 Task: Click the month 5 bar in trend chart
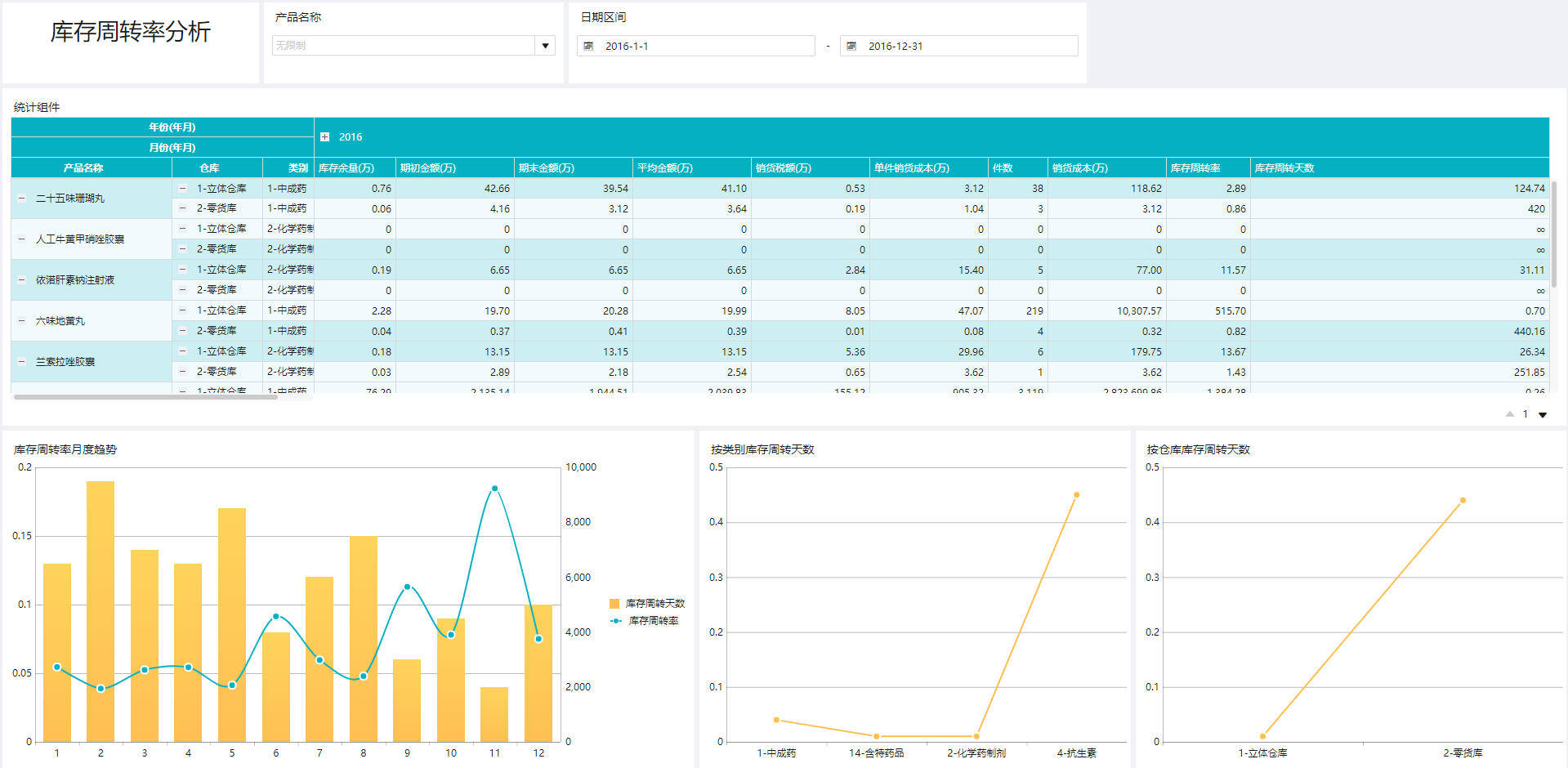(232, 625)
